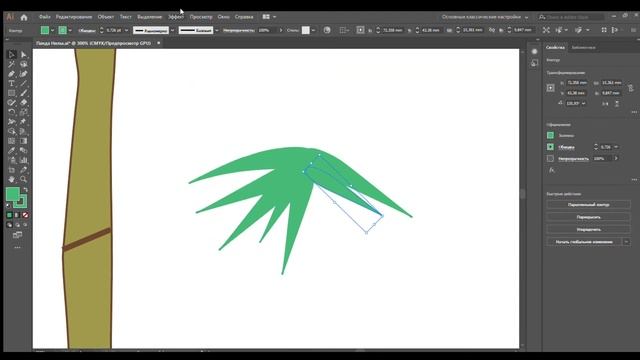Select the Type tool
640x360 pixels.
11,83
